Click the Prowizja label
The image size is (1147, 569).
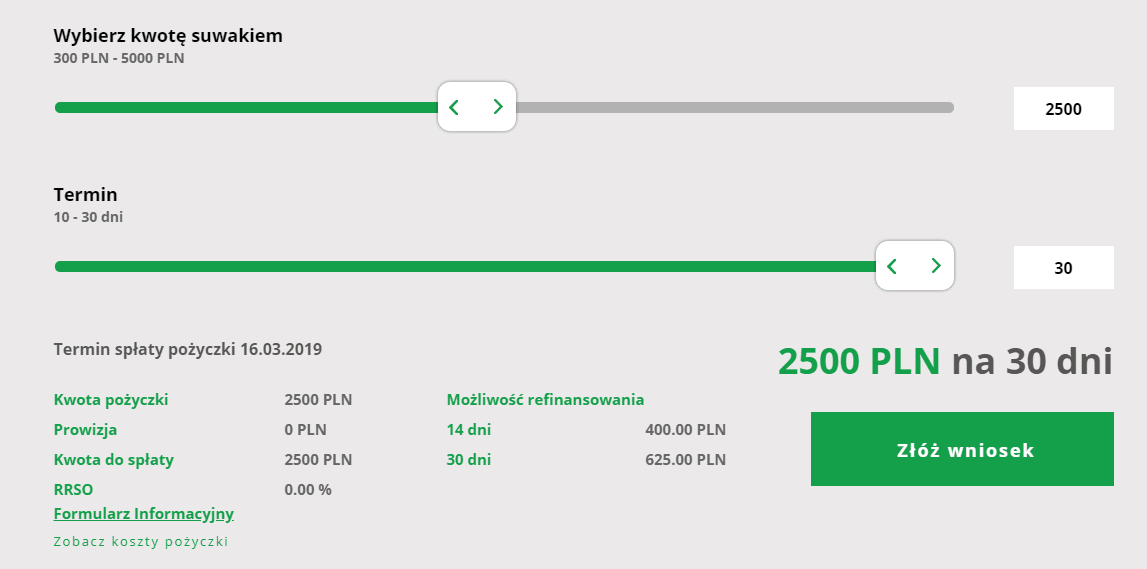[85, 429]
